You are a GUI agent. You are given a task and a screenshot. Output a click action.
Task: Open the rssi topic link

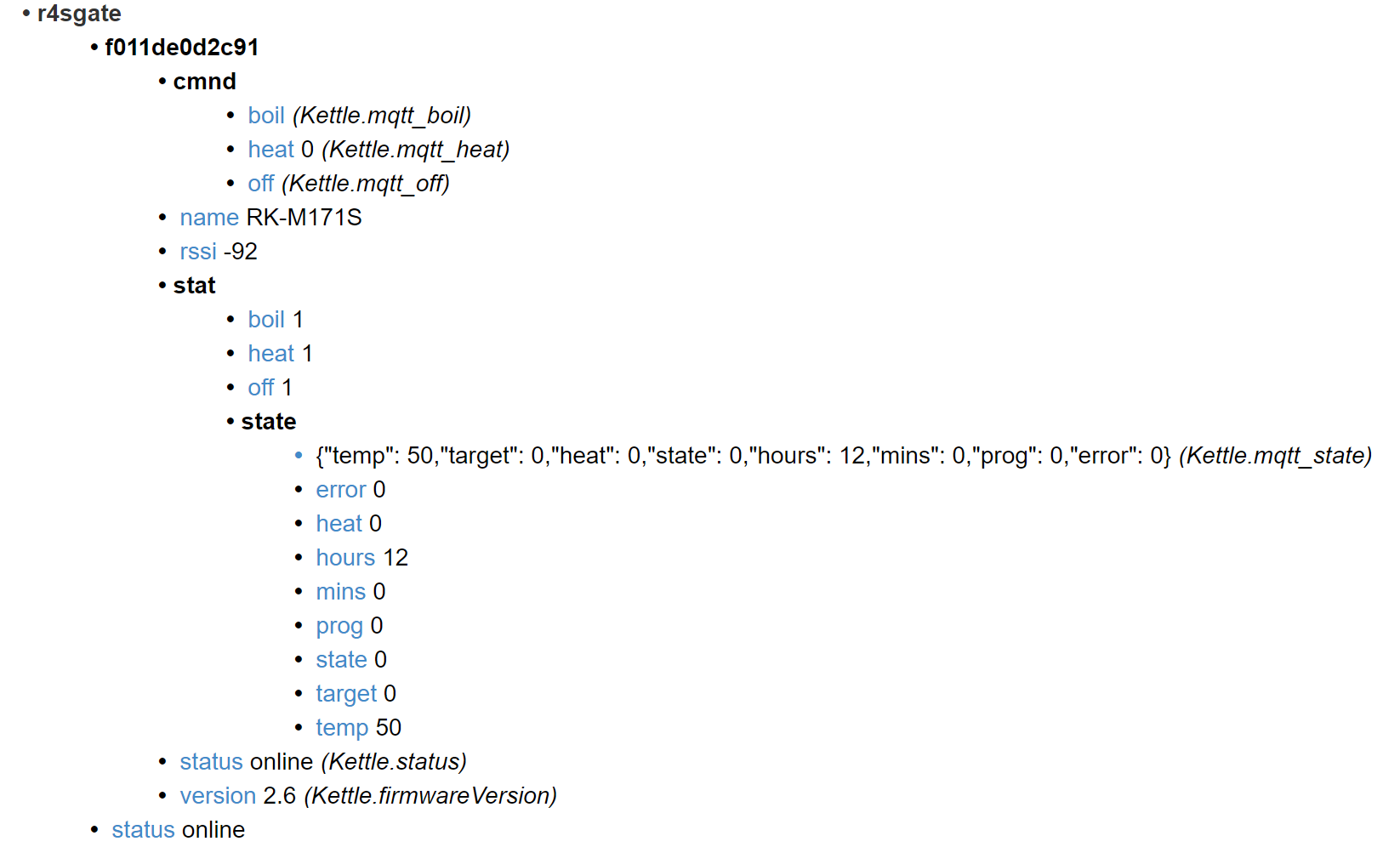click(x=197, y=252)
